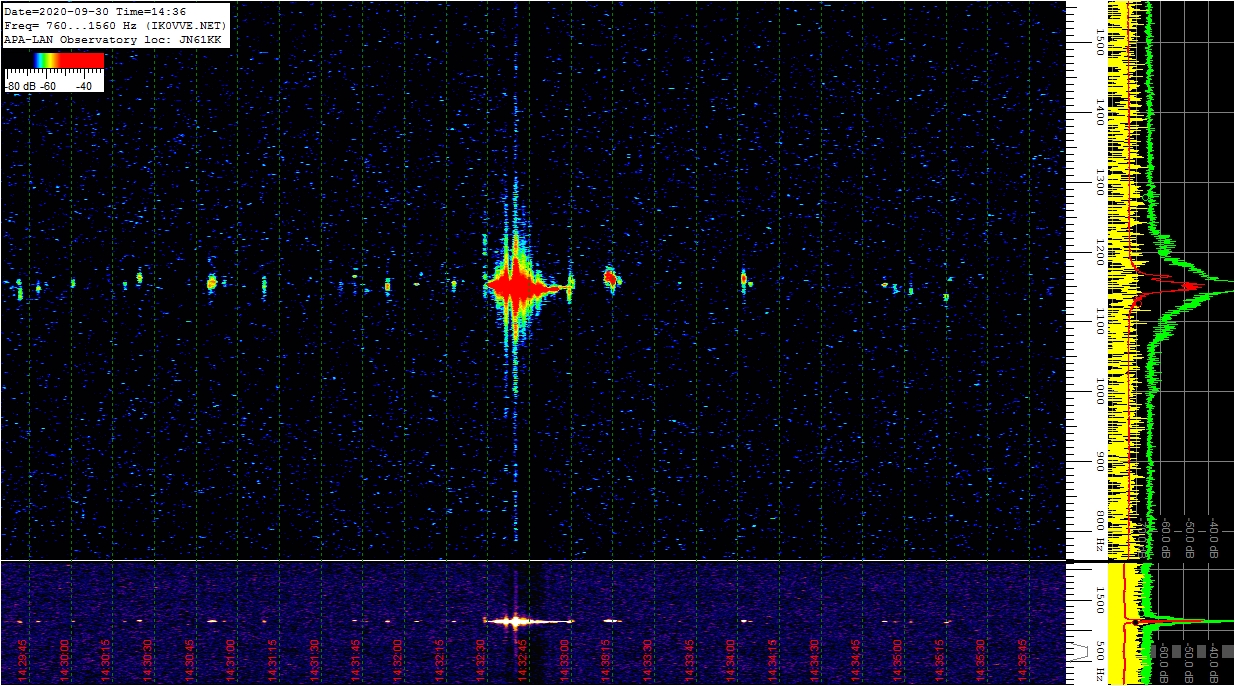This screenshot has height=686, width=1235.
Task: Select time marker 14:33:00
Action: coord(565,662)
